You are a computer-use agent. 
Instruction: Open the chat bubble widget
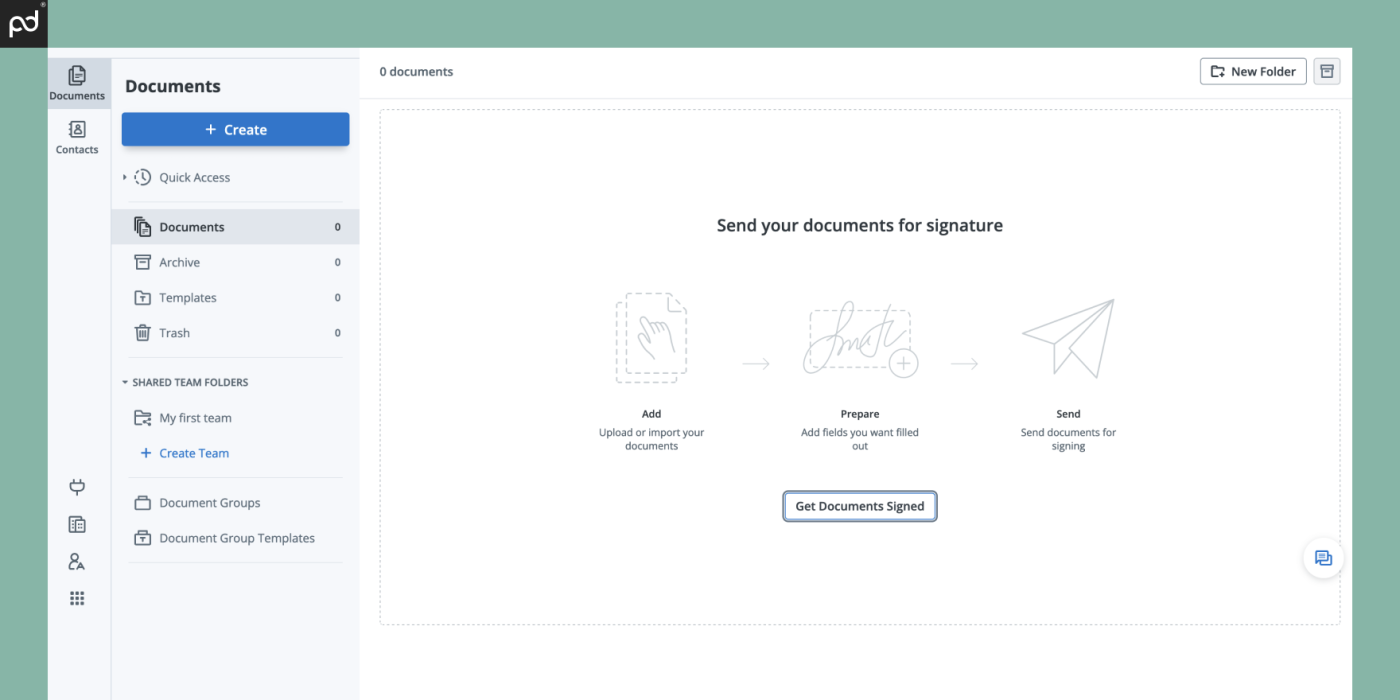tap(1323, 558)
